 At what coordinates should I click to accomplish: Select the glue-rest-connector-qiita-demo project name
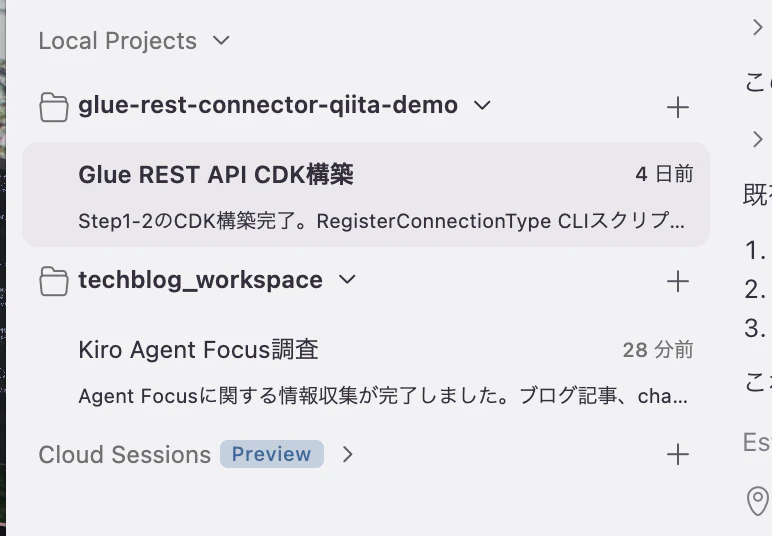268,105
